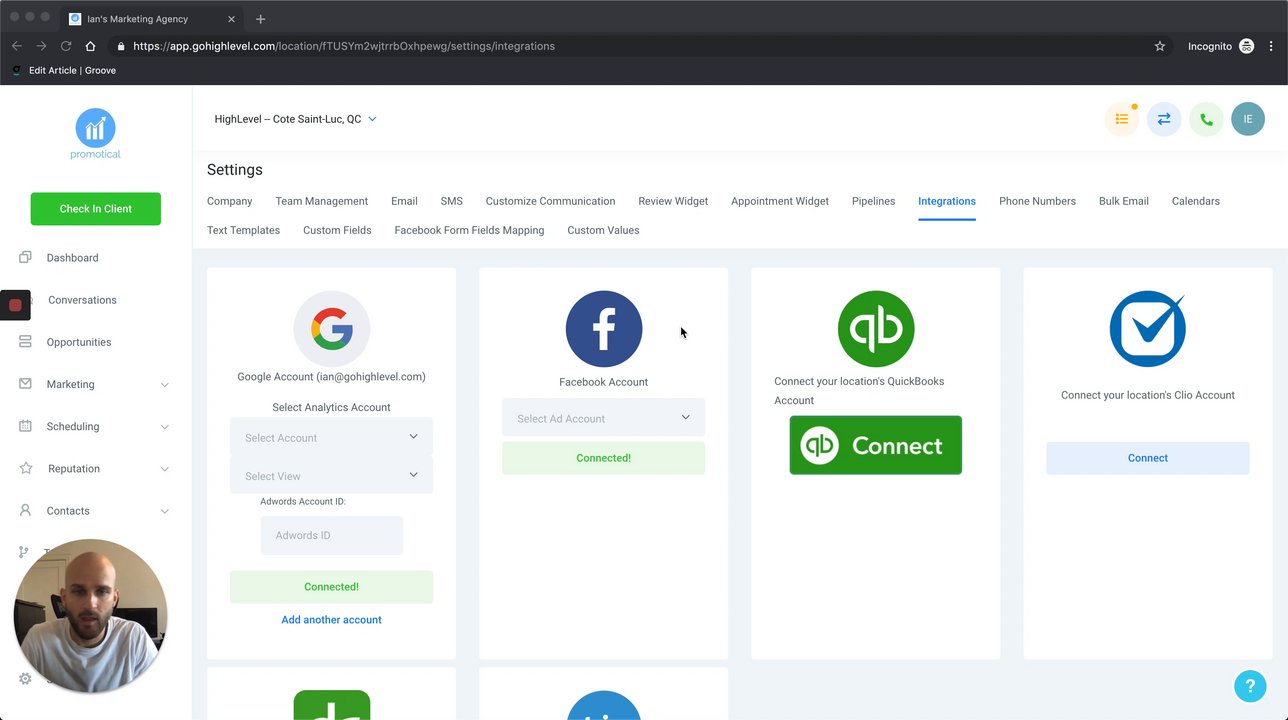Open a new browser tab

(x=261, y=19)
